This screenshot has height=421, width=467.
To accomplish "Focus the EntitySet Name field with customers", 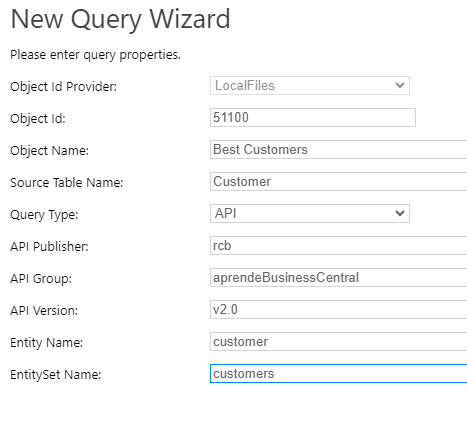I will [x=338, y=373].
